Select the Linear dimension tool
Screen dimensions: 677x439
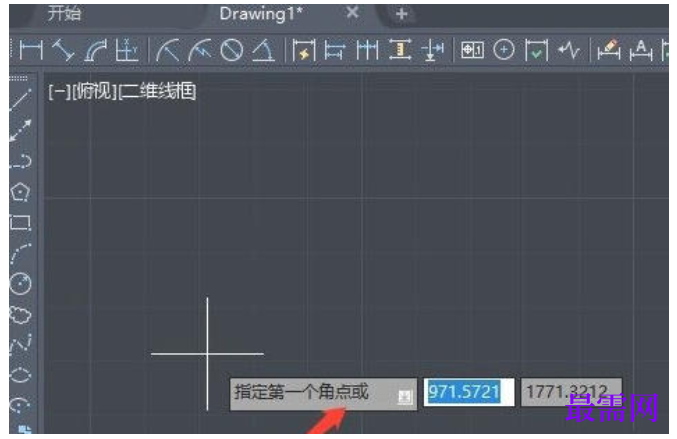click(31, 51)
